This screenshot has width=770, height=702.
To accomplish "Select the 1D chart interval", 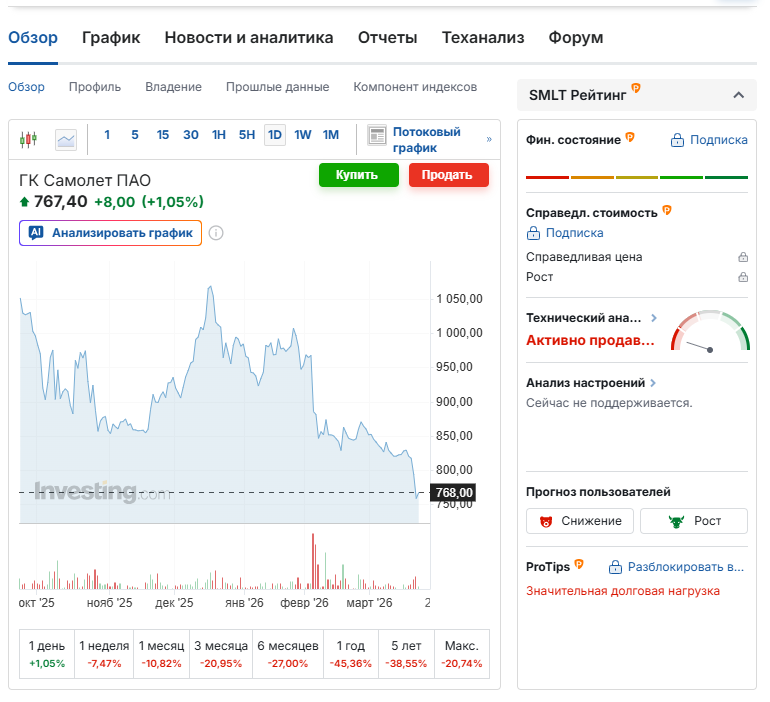I will point(275,135).
